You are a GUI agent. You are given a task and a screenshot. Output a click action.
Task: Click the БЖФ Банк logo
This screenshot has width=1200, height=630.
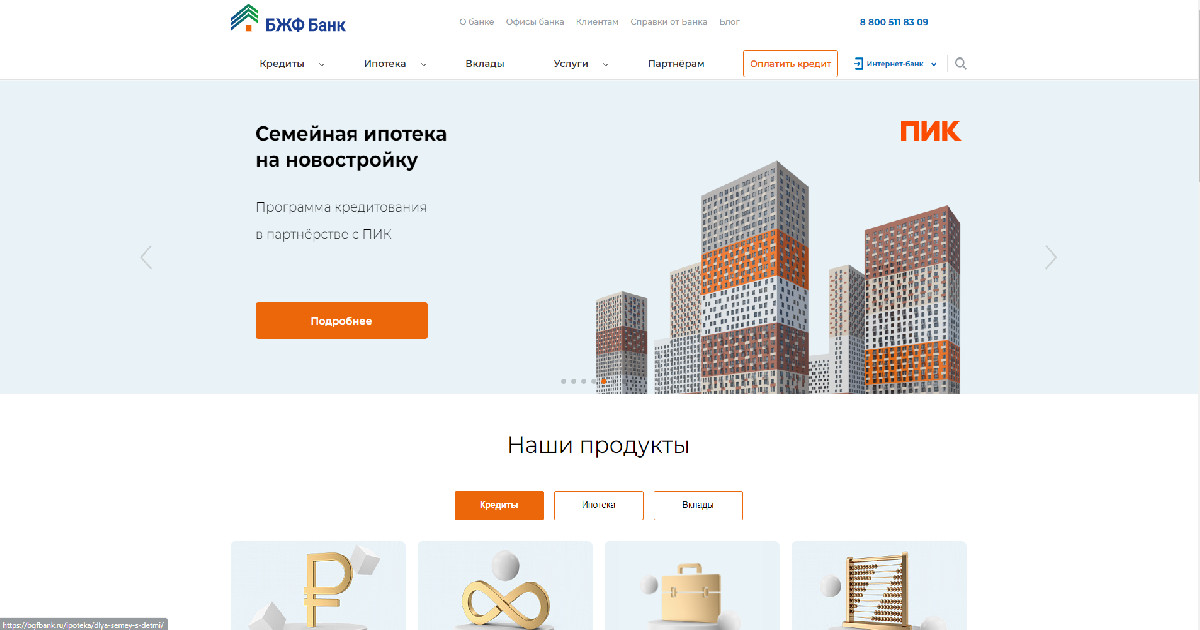[x=288, y=20]
